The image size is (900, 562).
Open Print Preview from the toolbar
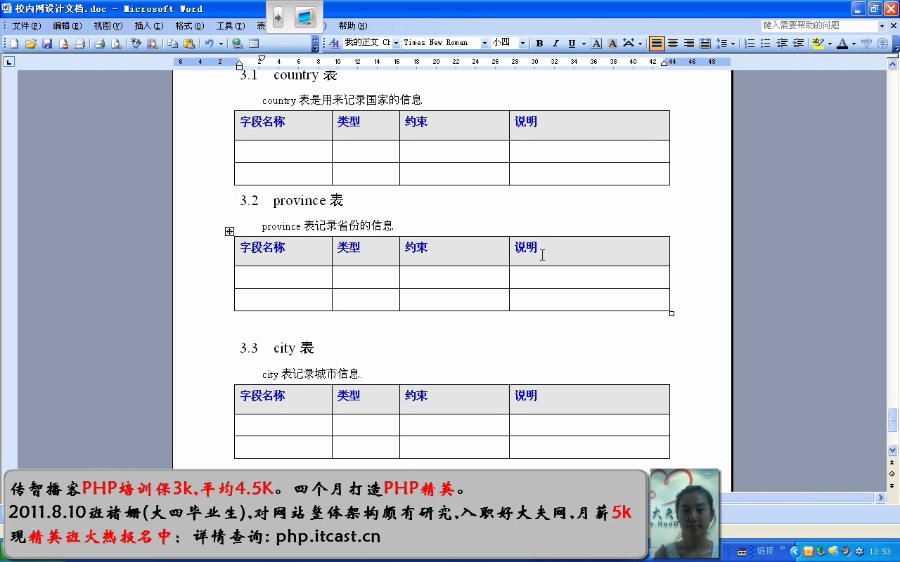pos(116,44)
